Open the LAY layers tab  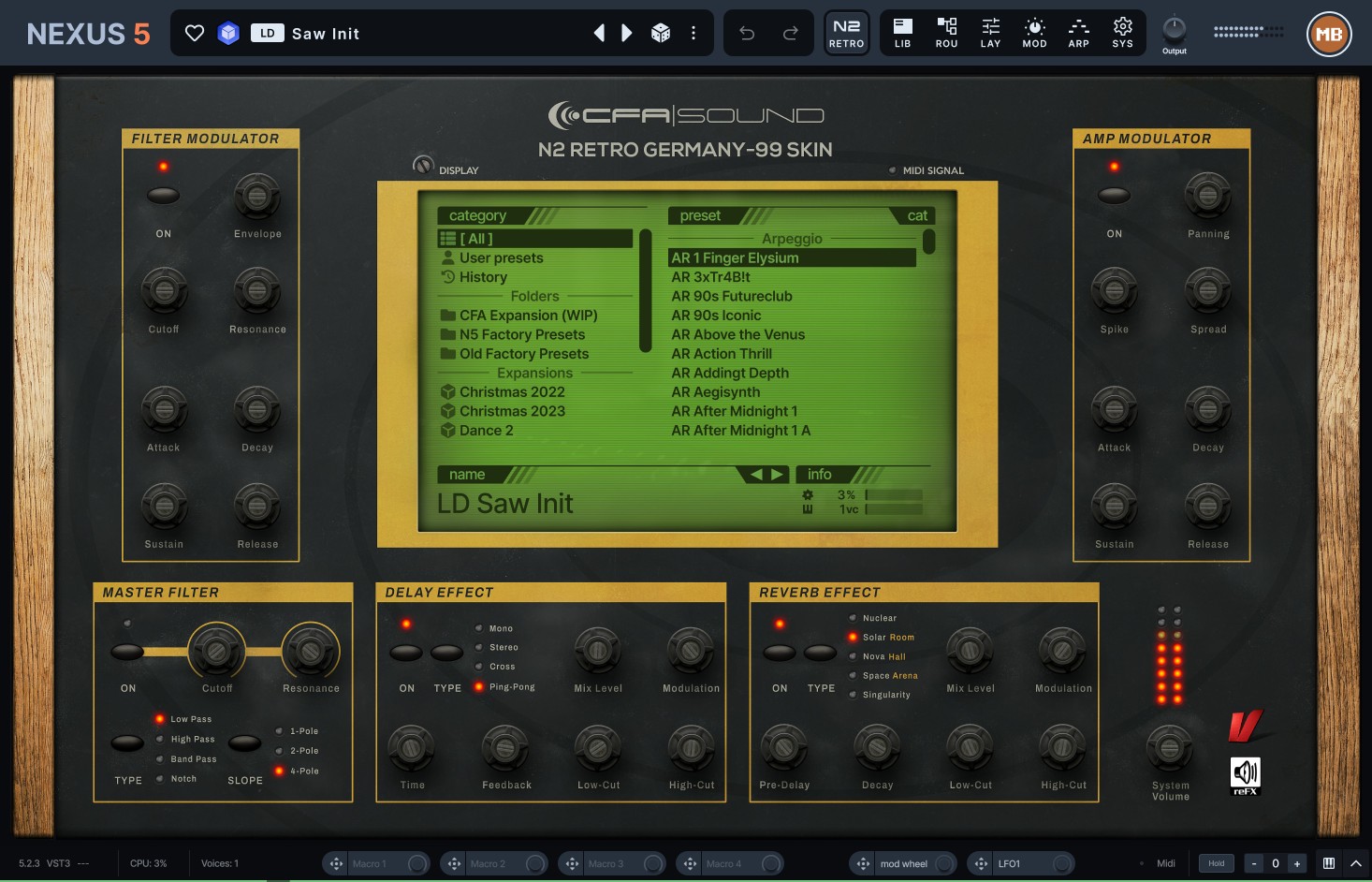tap(991, 34)
